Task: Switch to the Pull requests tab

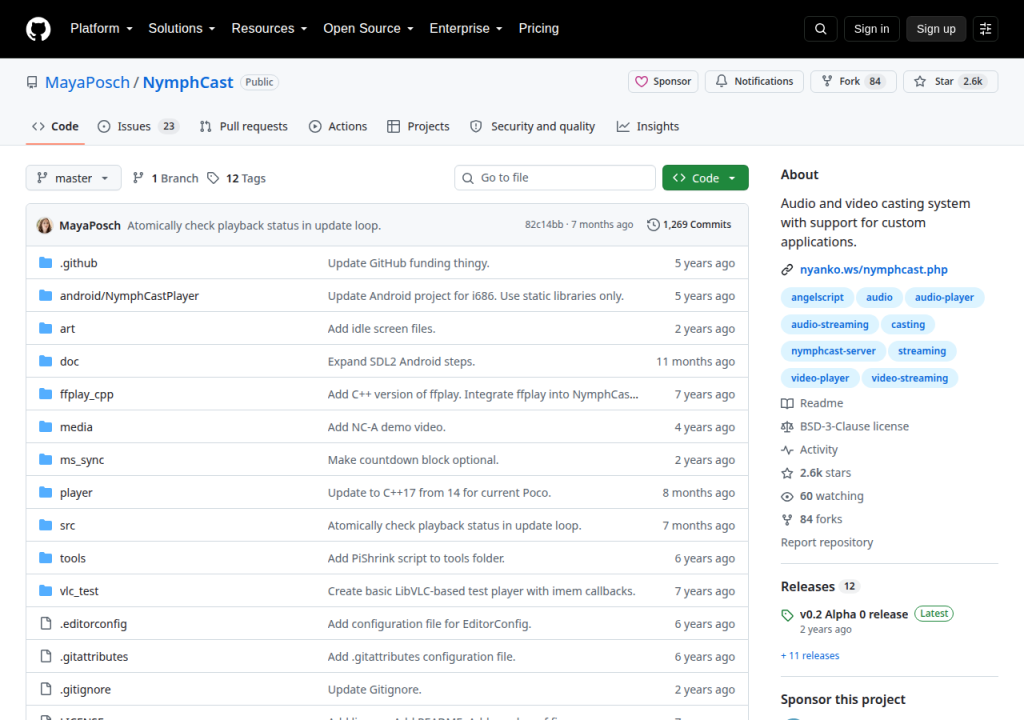Action: coord(244,126)
